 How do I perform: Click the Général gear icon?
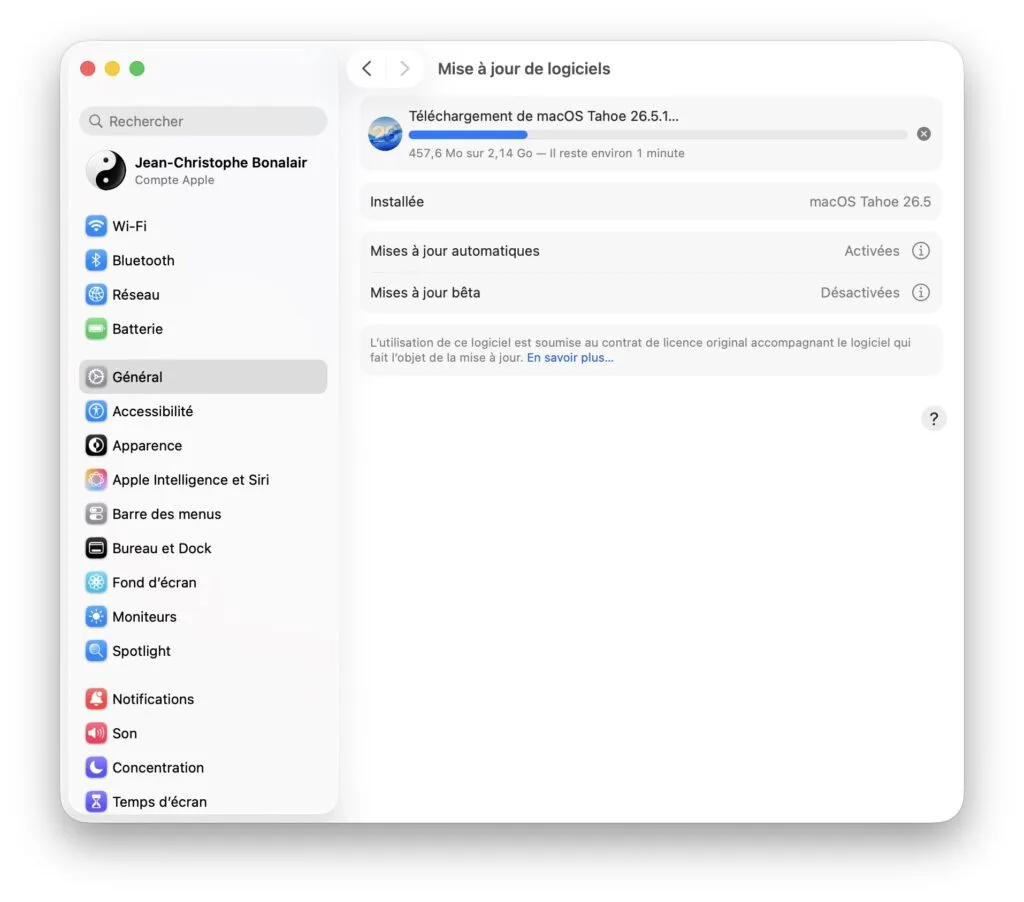96,377
